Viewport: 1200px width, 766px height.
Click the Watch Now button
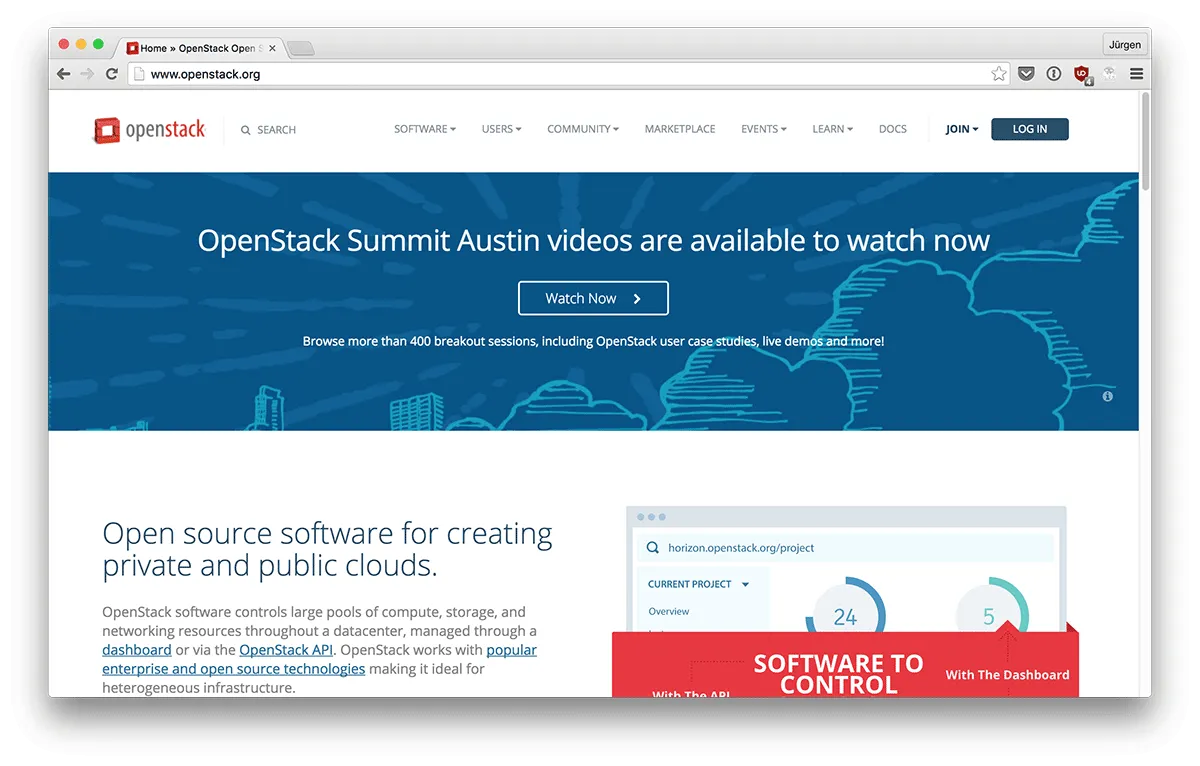[593, 298]
